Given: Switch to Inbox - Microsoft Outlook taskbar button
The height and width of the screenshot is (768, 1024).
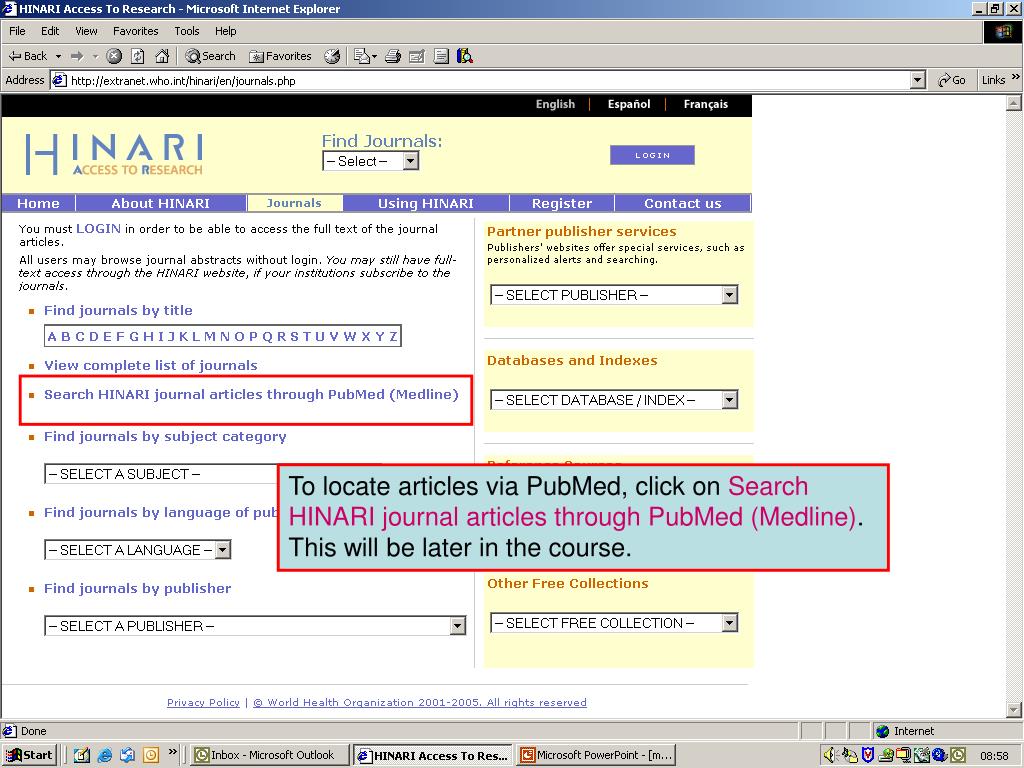Looking at the screenshot, I should [x=270, y=756].
